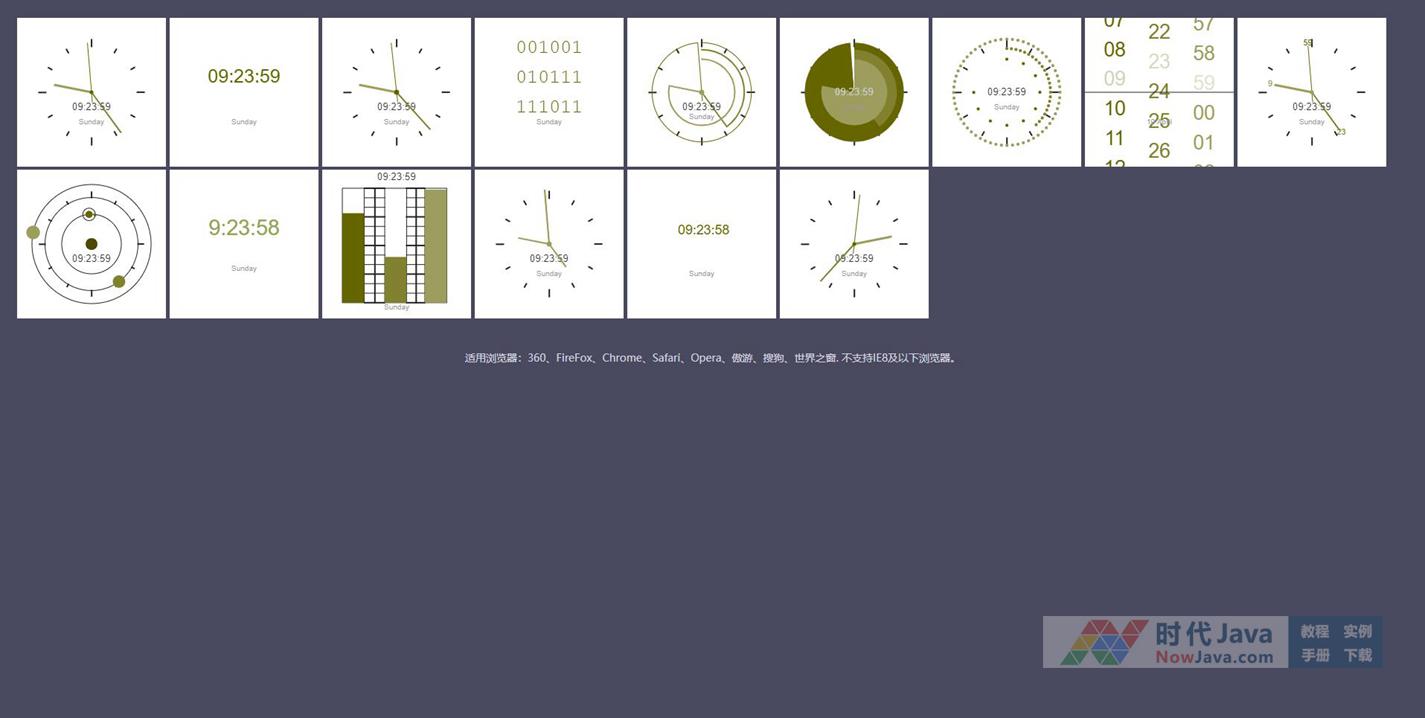Select the outlined arc sector clock

701,92
